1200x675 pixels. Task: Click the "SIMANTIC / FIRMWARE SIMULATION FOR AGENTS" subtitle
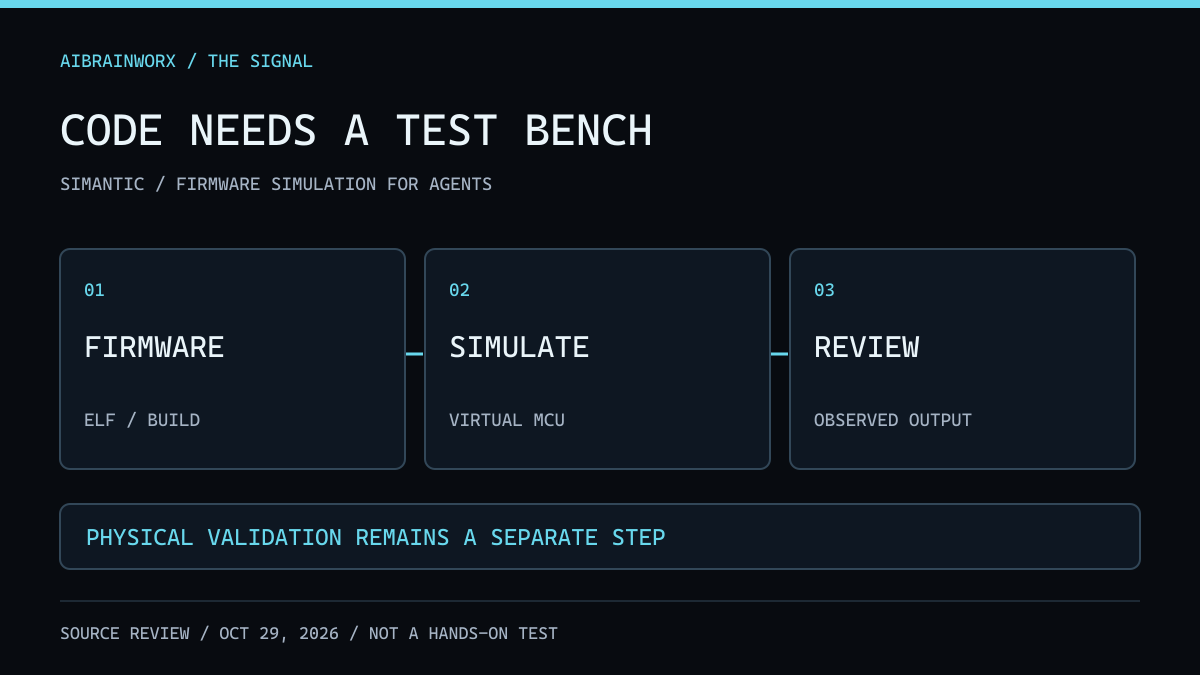point(276,184)
